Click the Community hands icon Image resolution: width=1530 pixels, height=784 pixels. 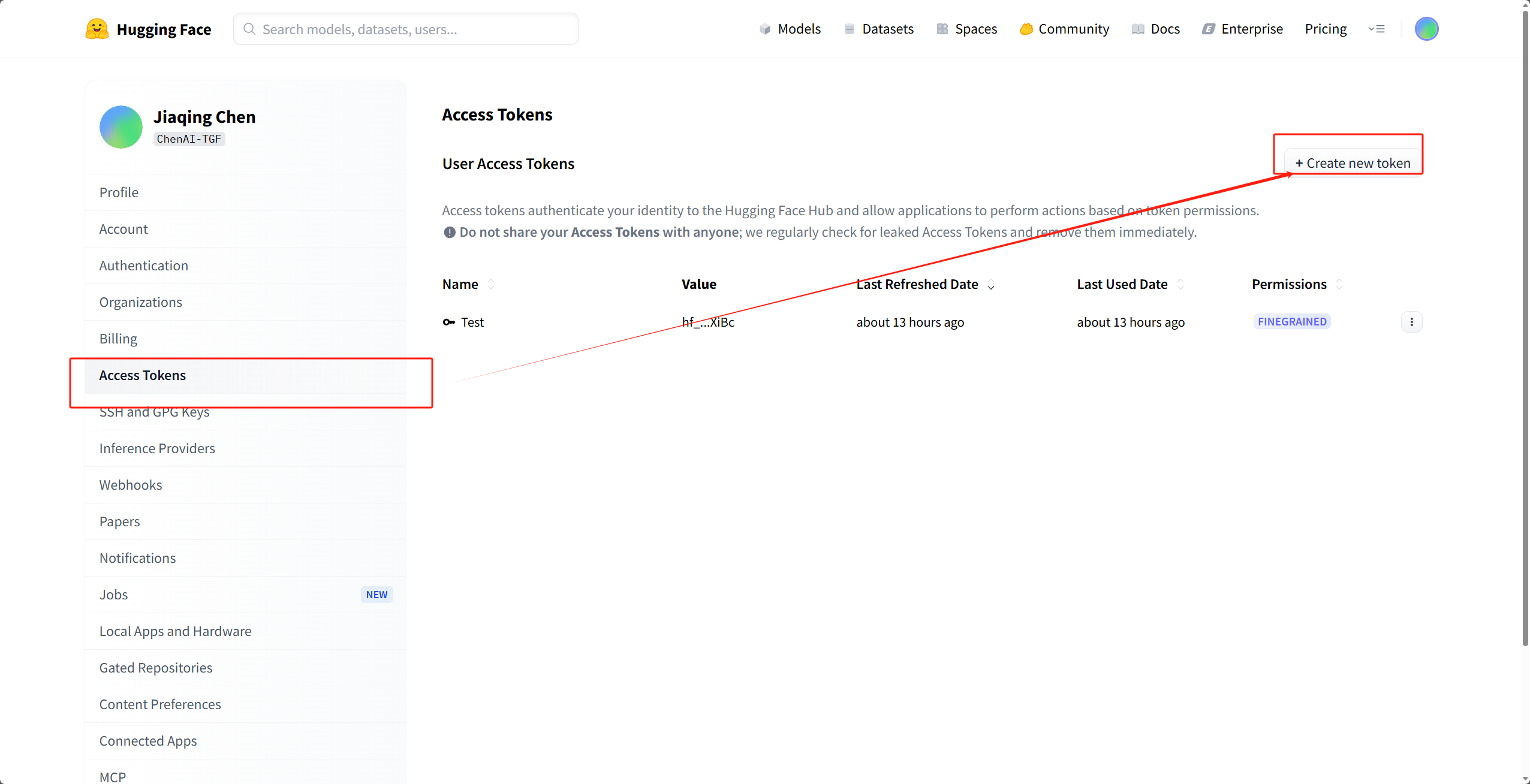point(1026,29)
